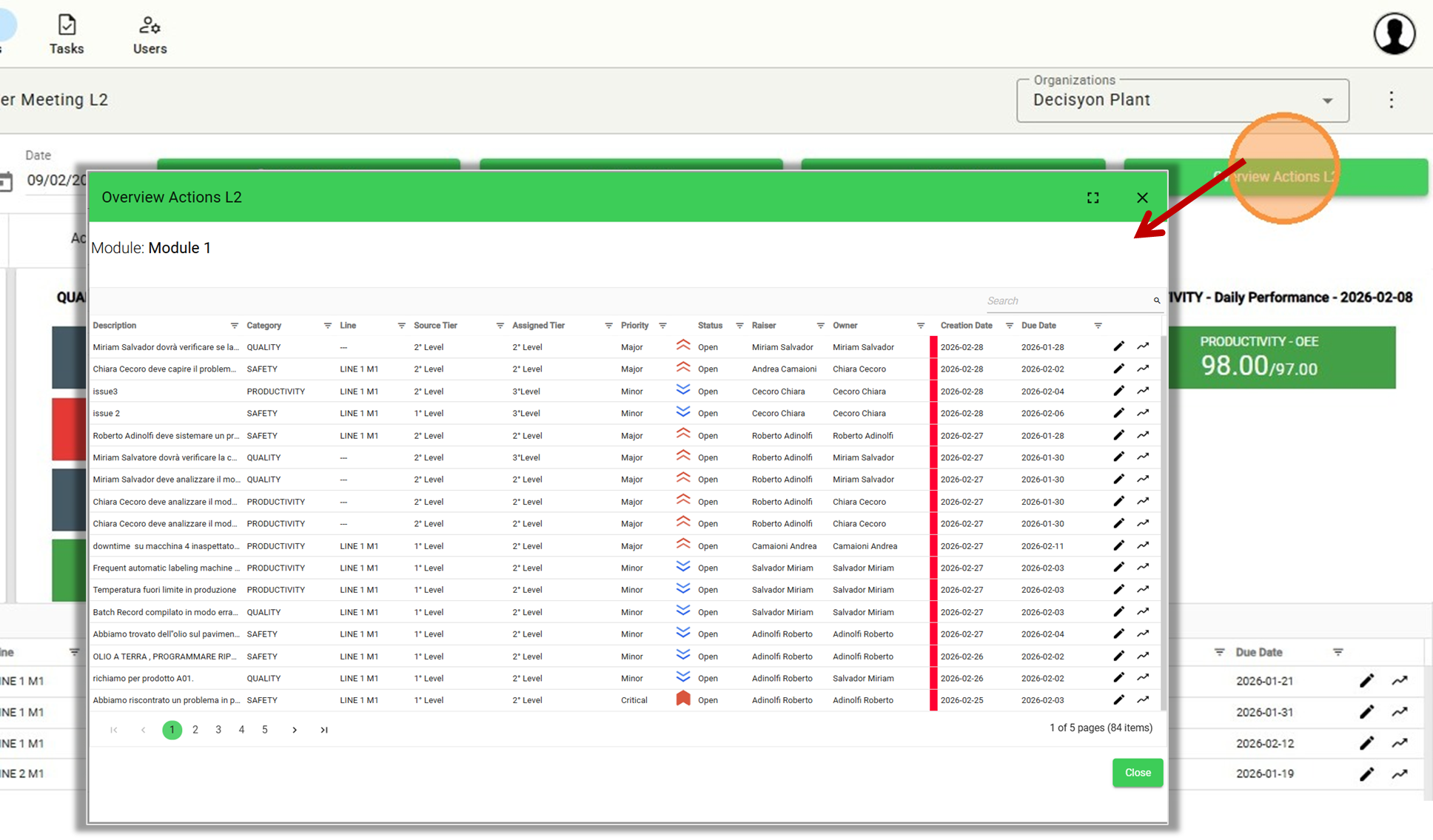Expand the dialog to fullscreen
This screenshot has width=1433, height=840.
1093,198
